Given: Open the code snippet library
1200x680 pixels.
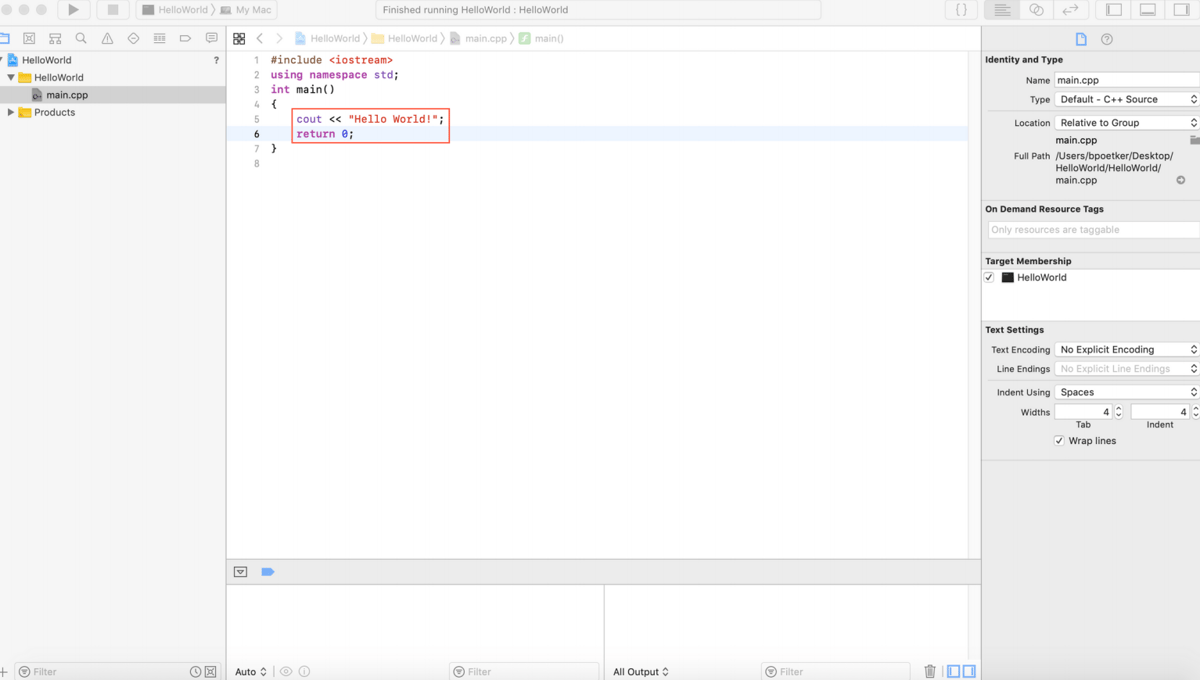Looking at the screenshot, I should click(961, 9).
